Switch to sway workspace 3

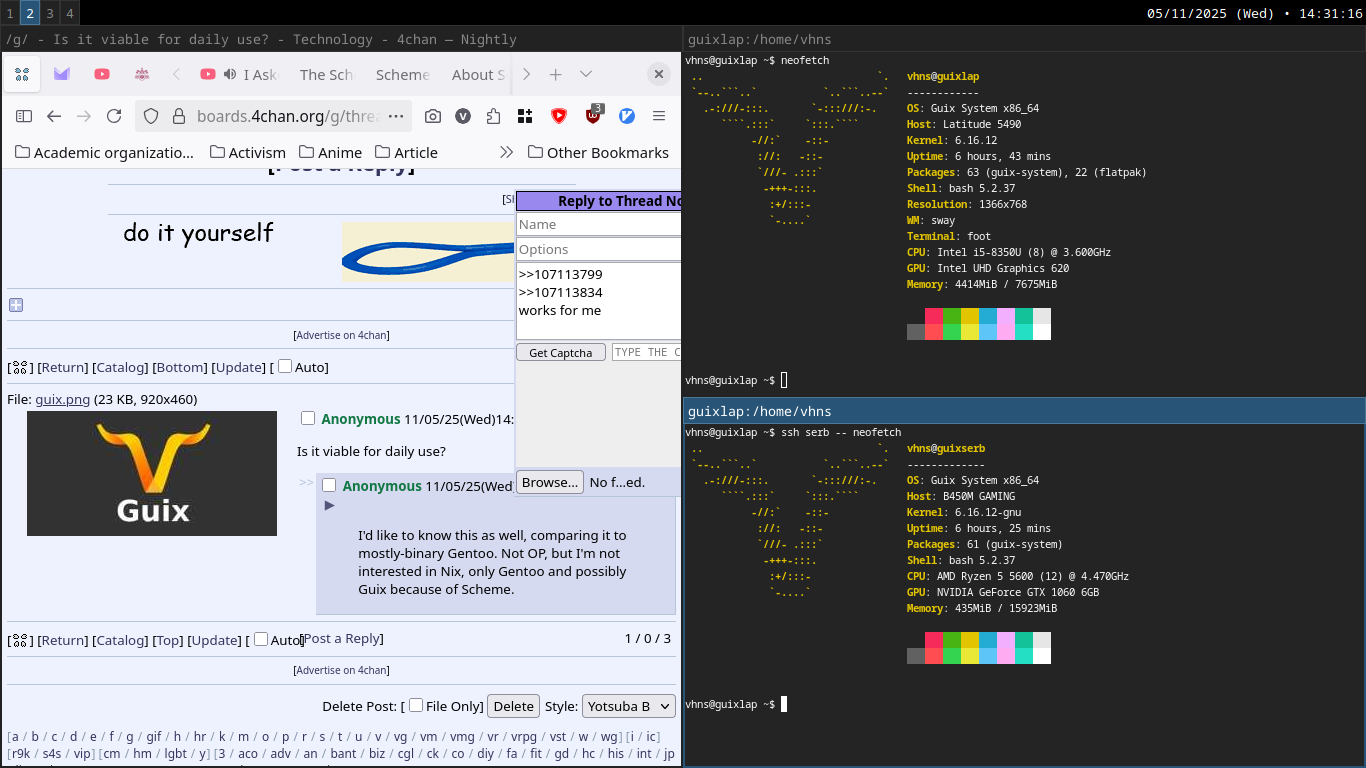tap(49, 13)
